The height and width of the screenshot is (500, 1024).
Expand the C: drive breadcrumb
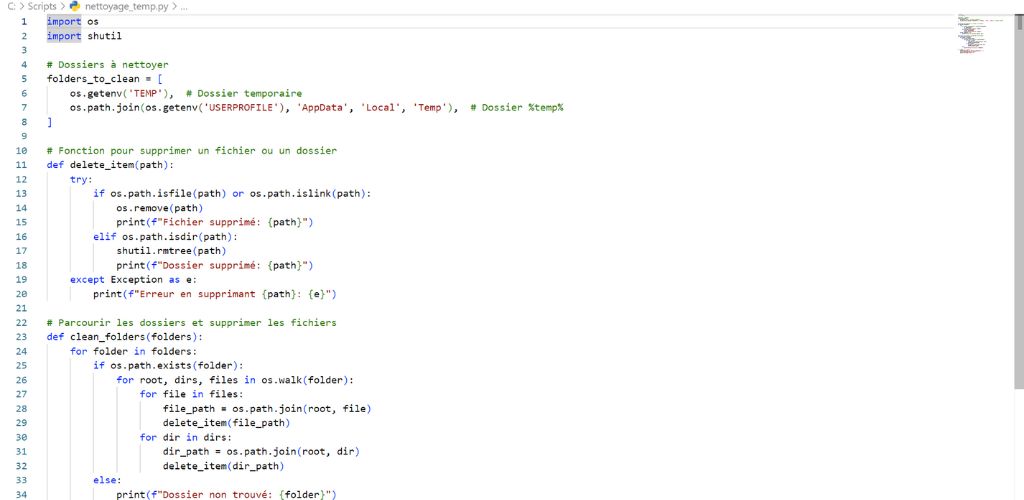coord(10,6)
